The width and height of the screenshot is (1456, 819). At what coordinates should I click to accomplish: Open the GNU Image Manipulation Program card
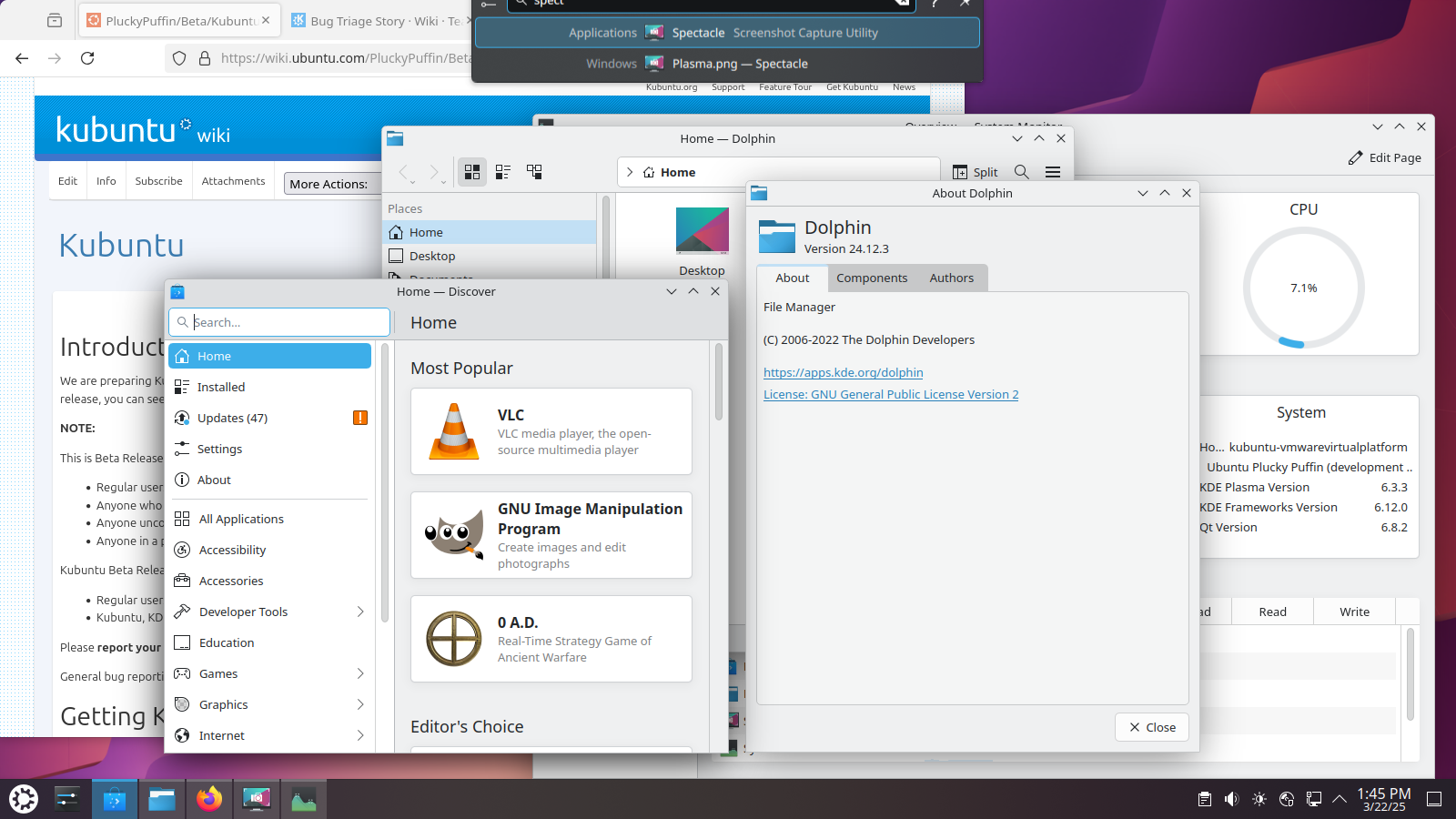[551, 535]
